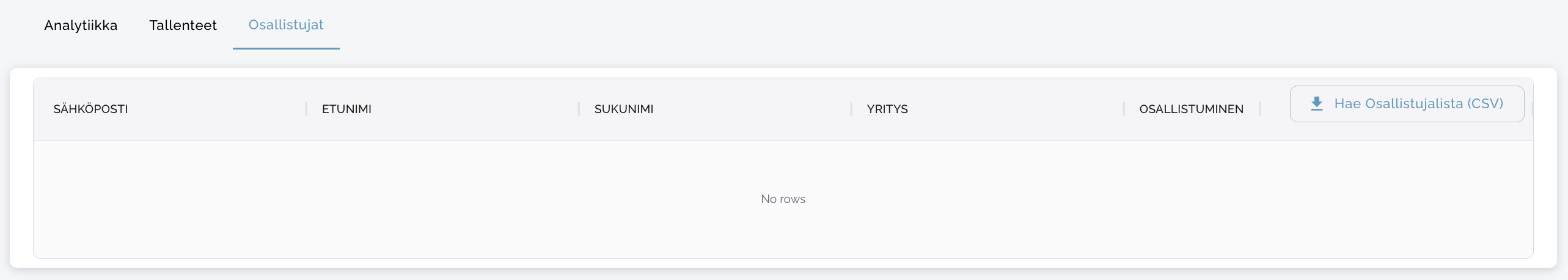Click separator between ETUNIMI and SUKUNIMI columns
The width and height of the screenshot is (1568, 280).
pyautogui.click(x=579, y=109)
